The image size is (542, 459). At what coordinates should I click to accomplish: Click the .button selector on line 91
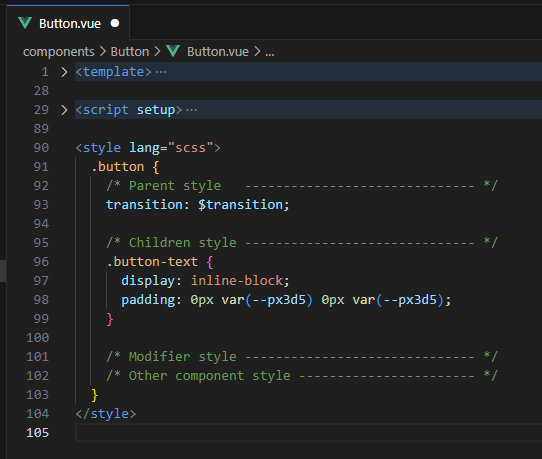[117, 167]
